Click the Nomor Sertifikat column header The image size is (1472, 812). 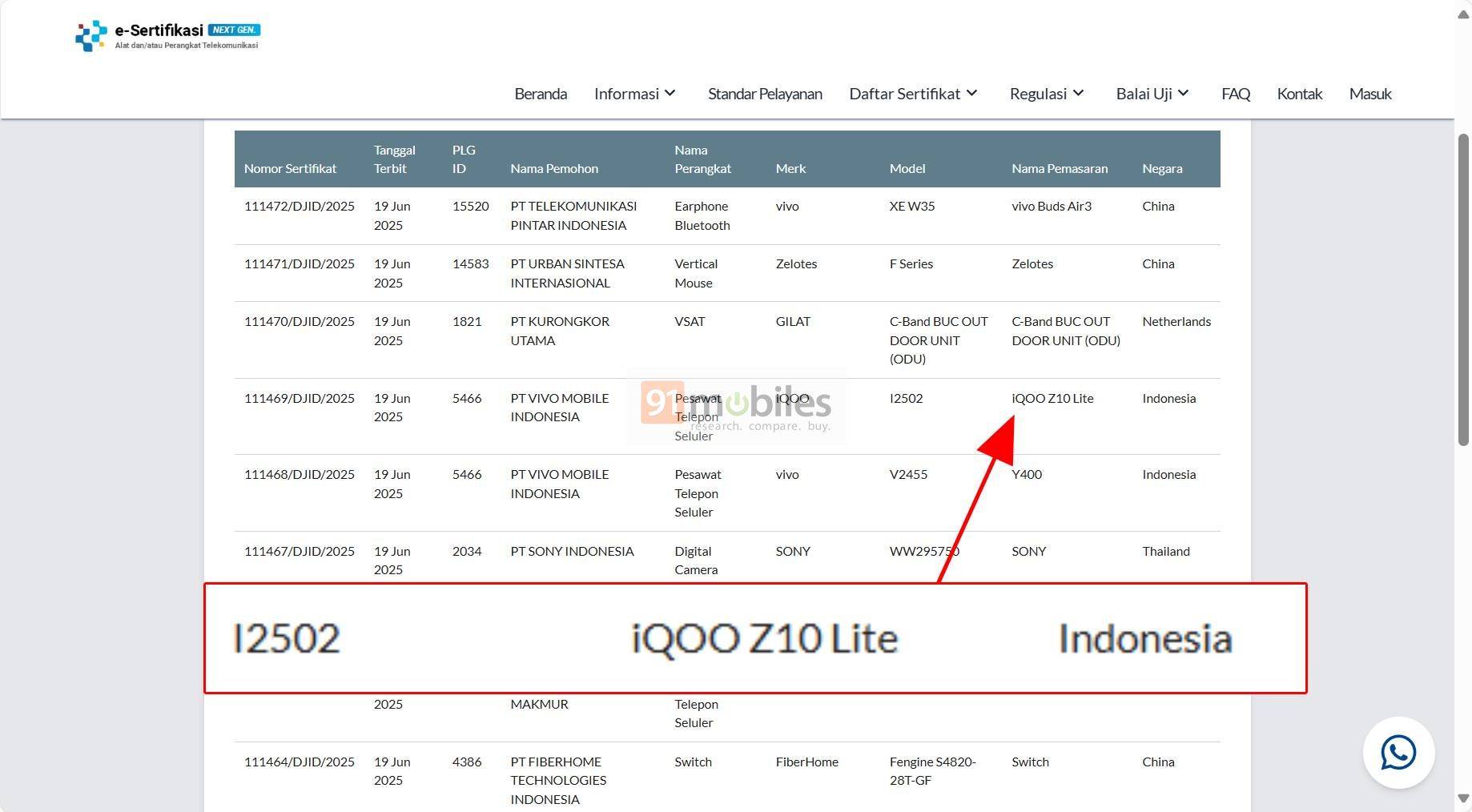pyautogui.click(x=290, y=168)
